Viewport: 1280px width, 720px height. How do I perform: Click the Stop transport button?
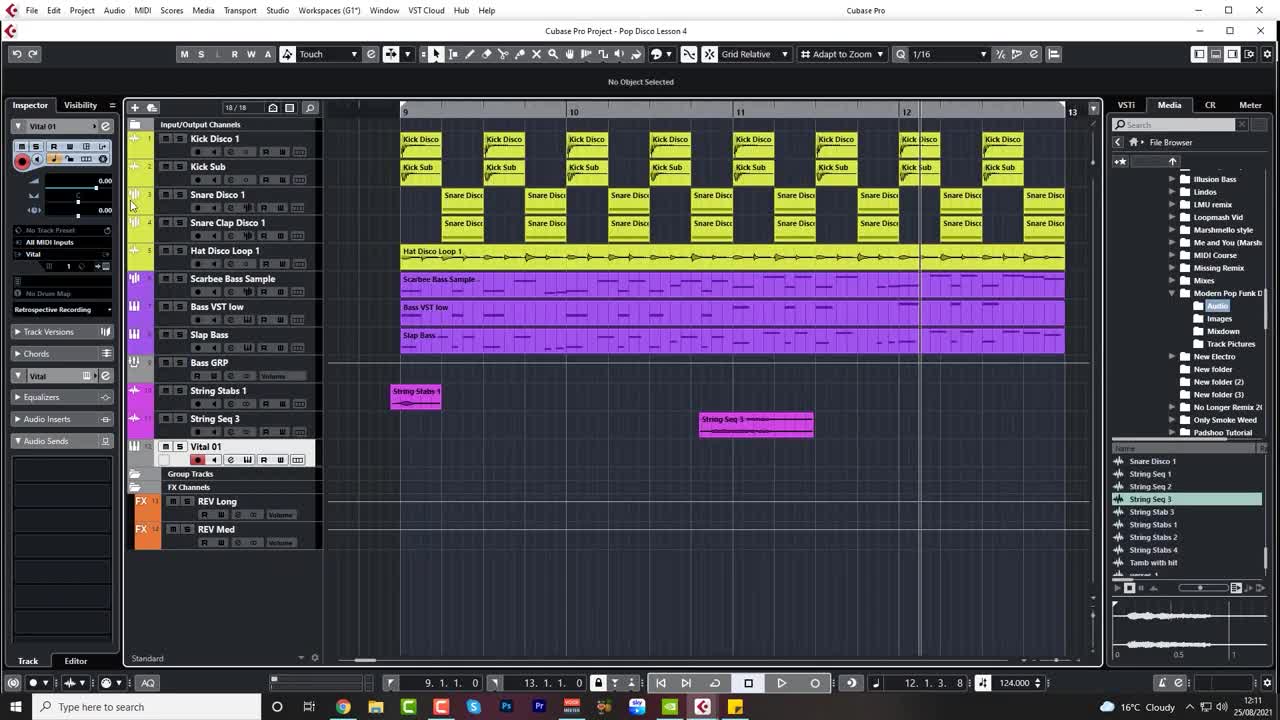[748, 683]
